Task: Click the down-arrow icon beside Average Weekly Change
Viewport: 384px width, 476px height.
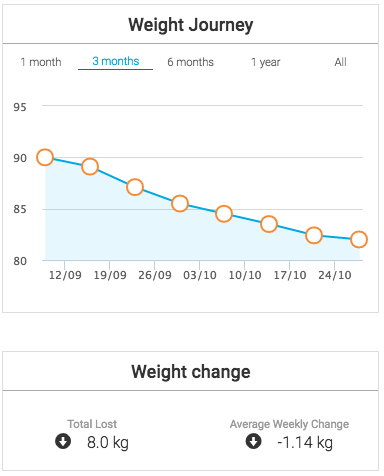Action: (x=254, y=442)
